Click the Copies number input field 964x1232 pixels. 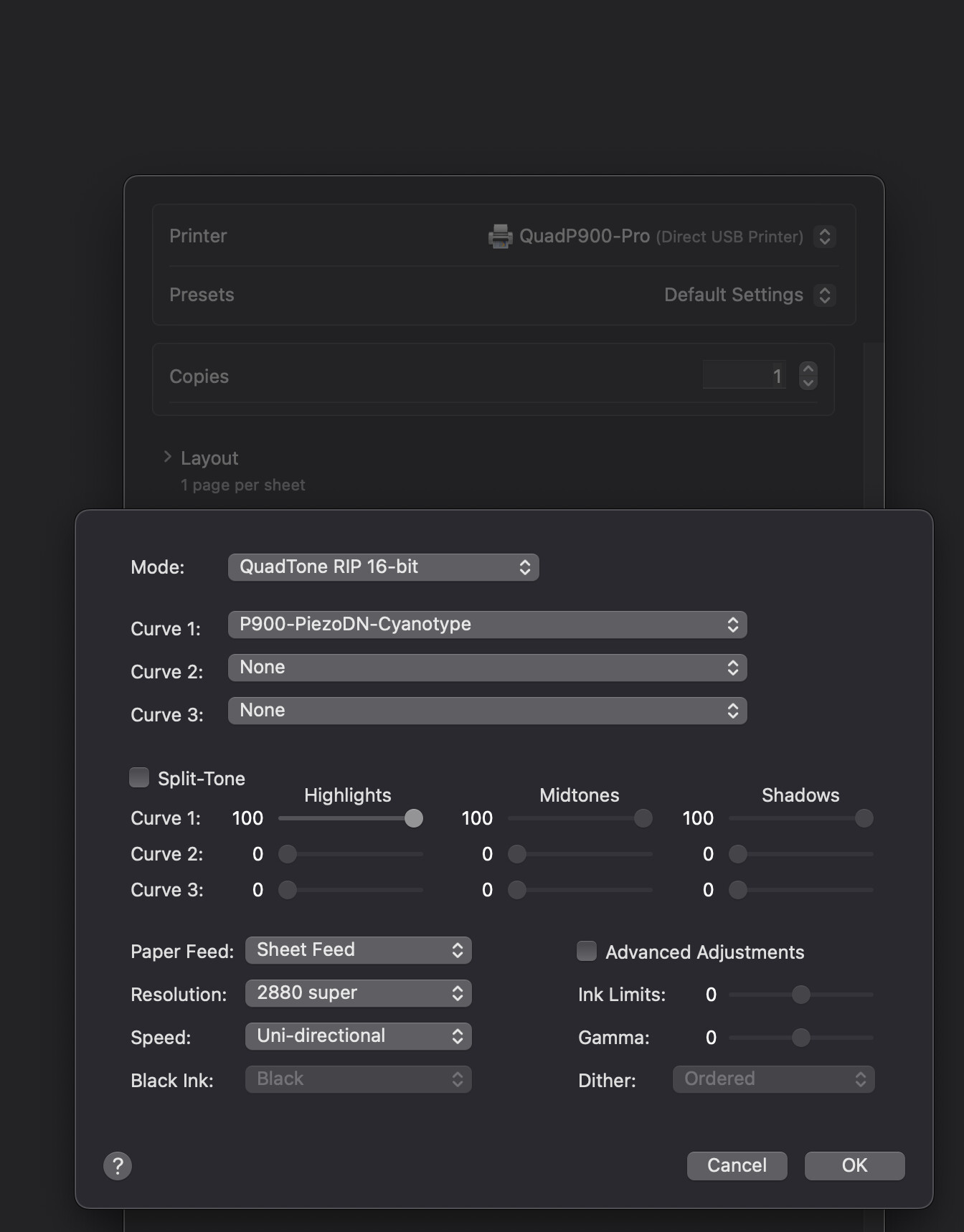743,376
